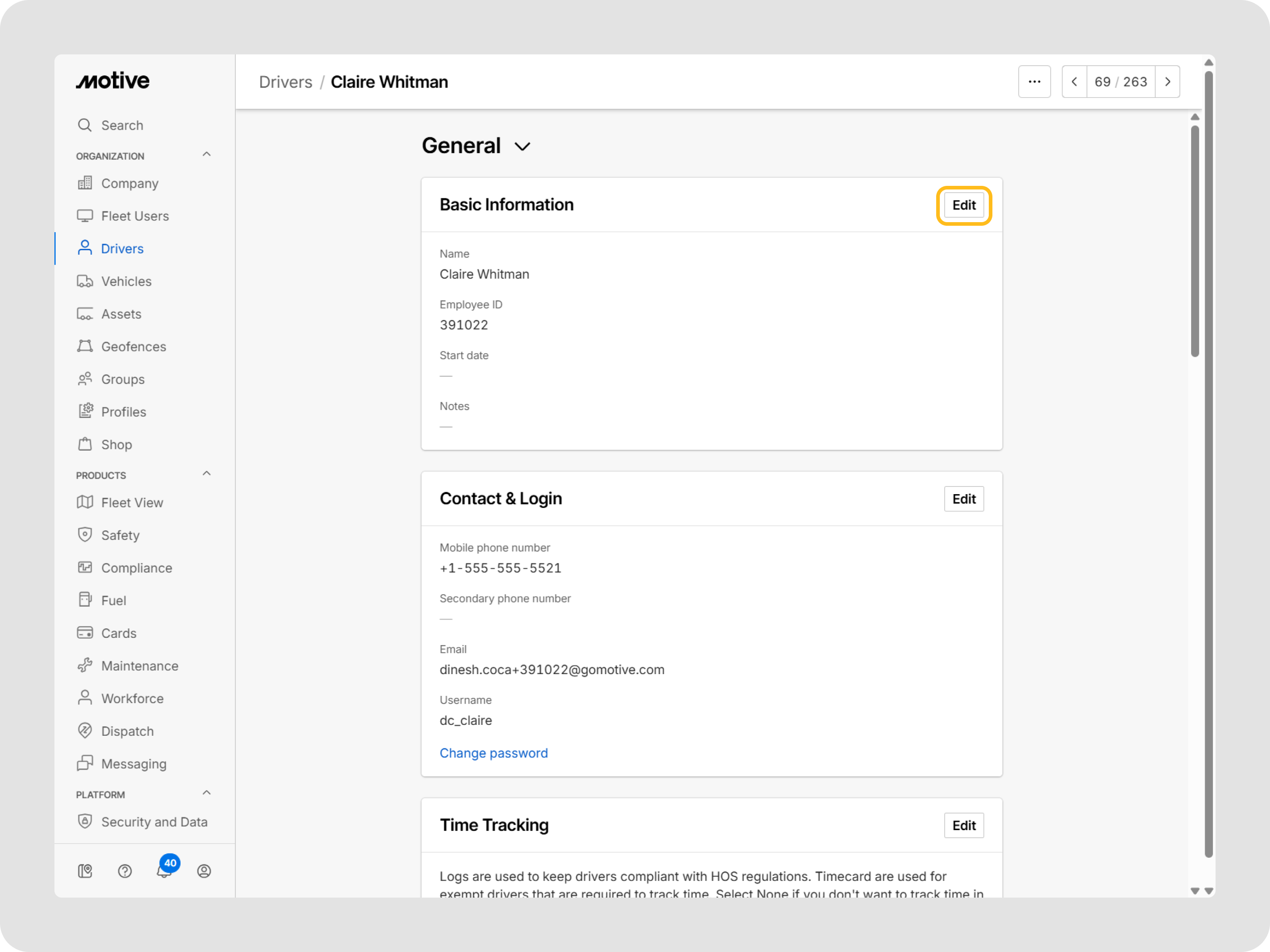Screen dimensions: 1270x952
Task: Navigate to Compliance in the sidebar
Action: pyautogui.click(x=137, y=568)
